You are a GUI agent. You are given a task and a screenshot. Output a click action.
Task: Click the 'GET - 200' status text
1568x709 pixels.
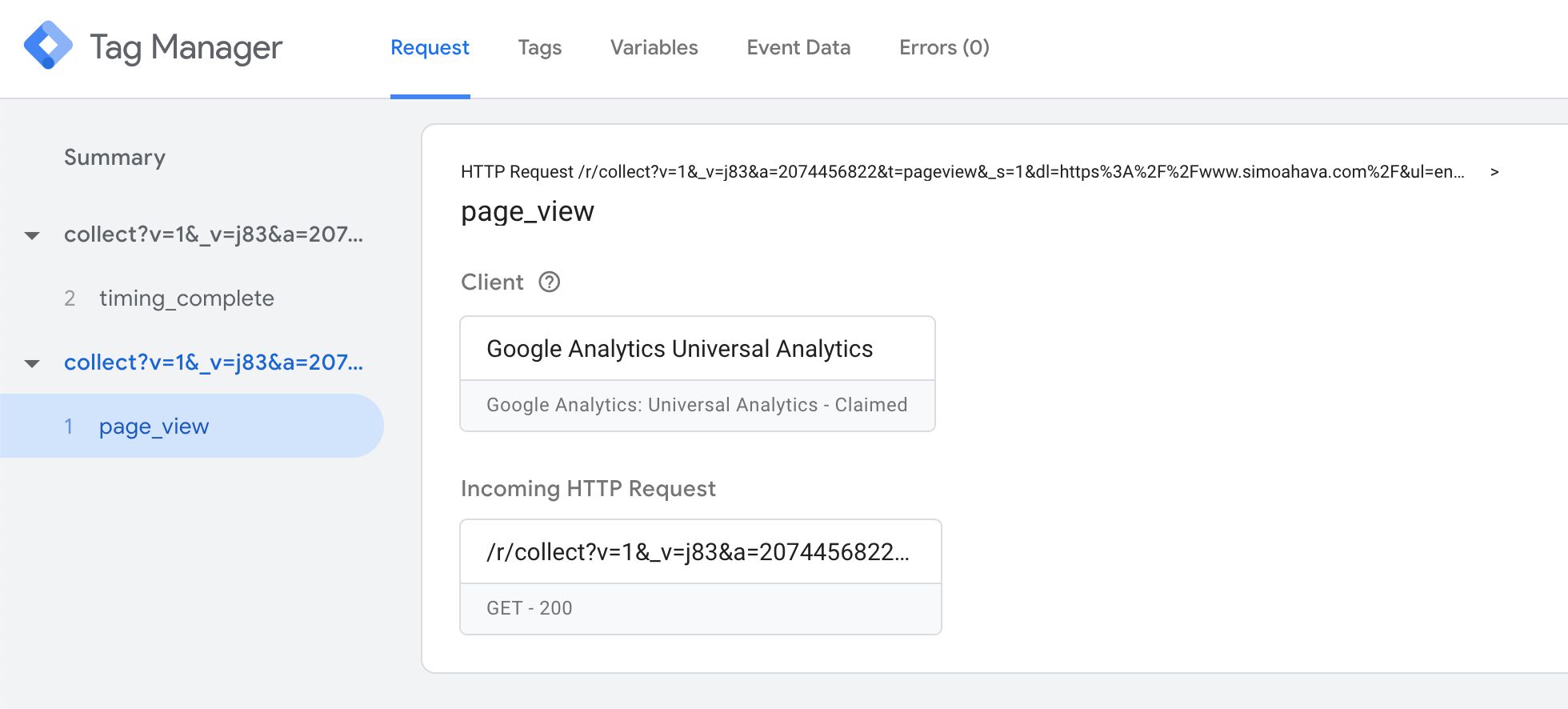click(x=530, y=608)
